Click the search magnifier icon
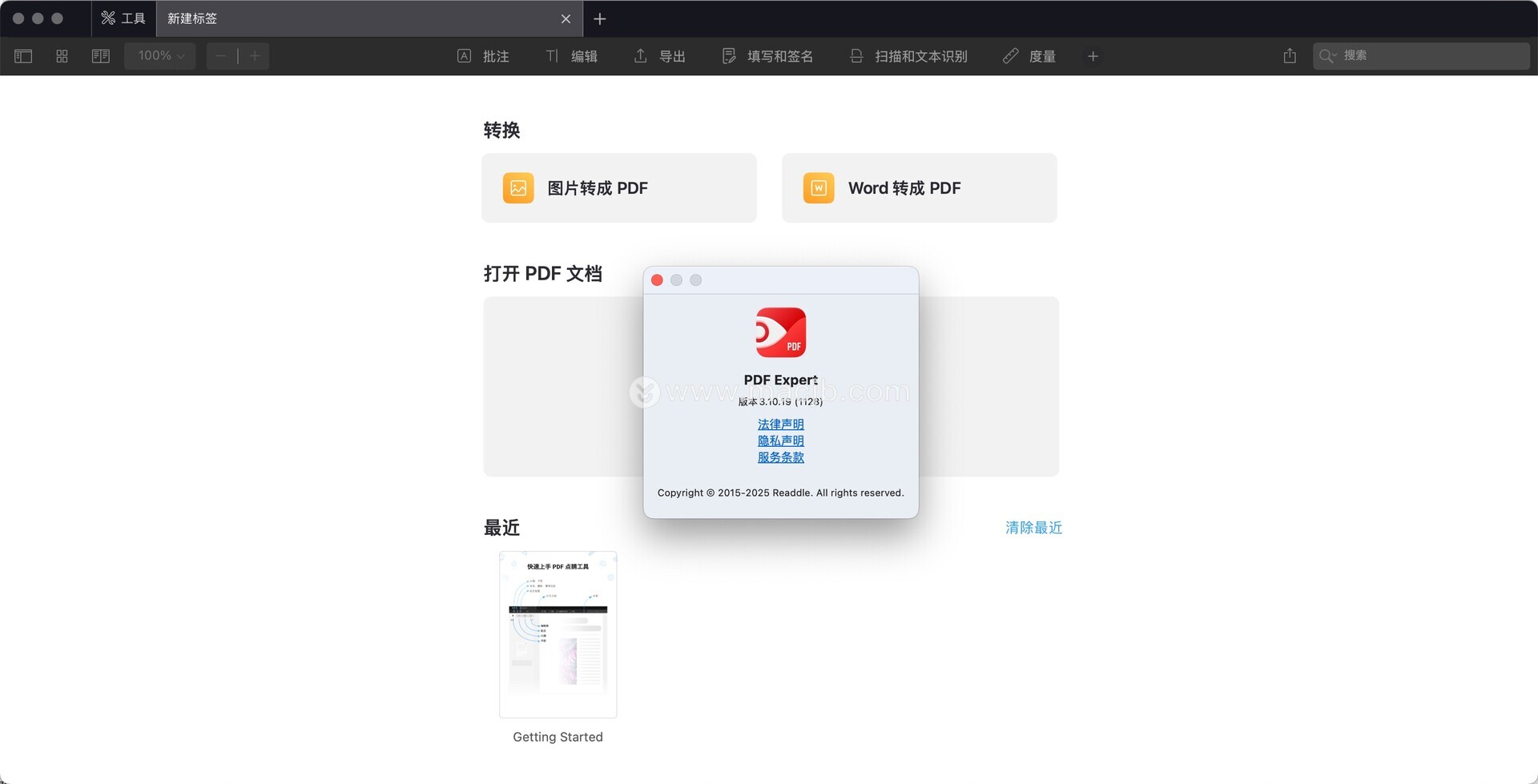Screen dimensions: 1538x784 click(x=1327, y=55)
